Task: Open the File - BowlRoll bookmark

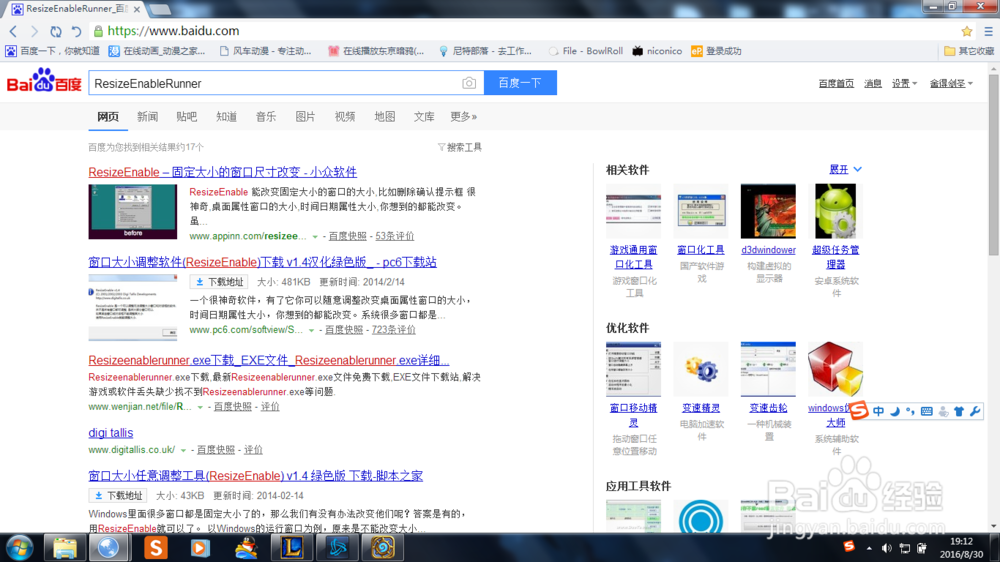Action: 585,51
